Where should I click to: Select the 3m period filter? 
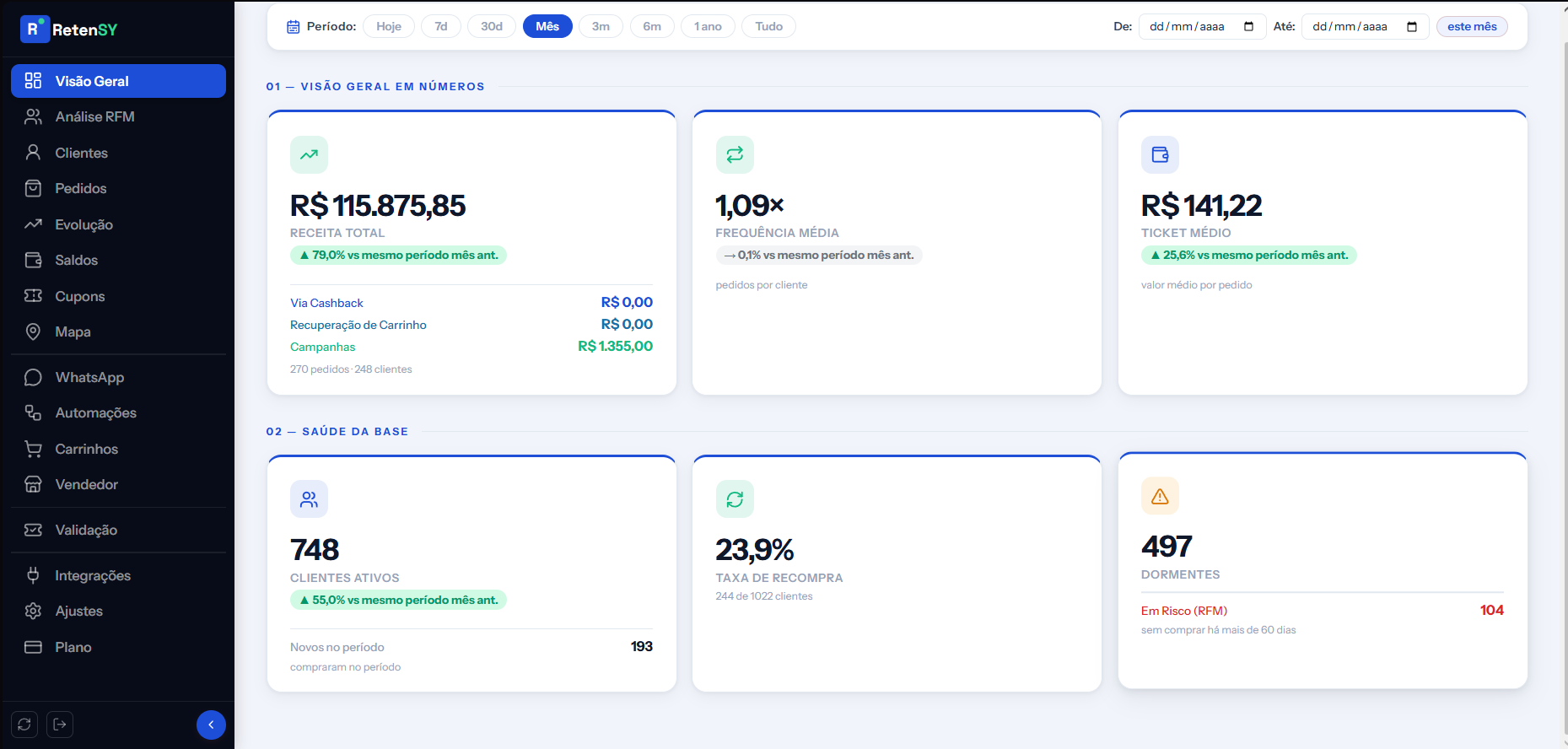(601, 26)
